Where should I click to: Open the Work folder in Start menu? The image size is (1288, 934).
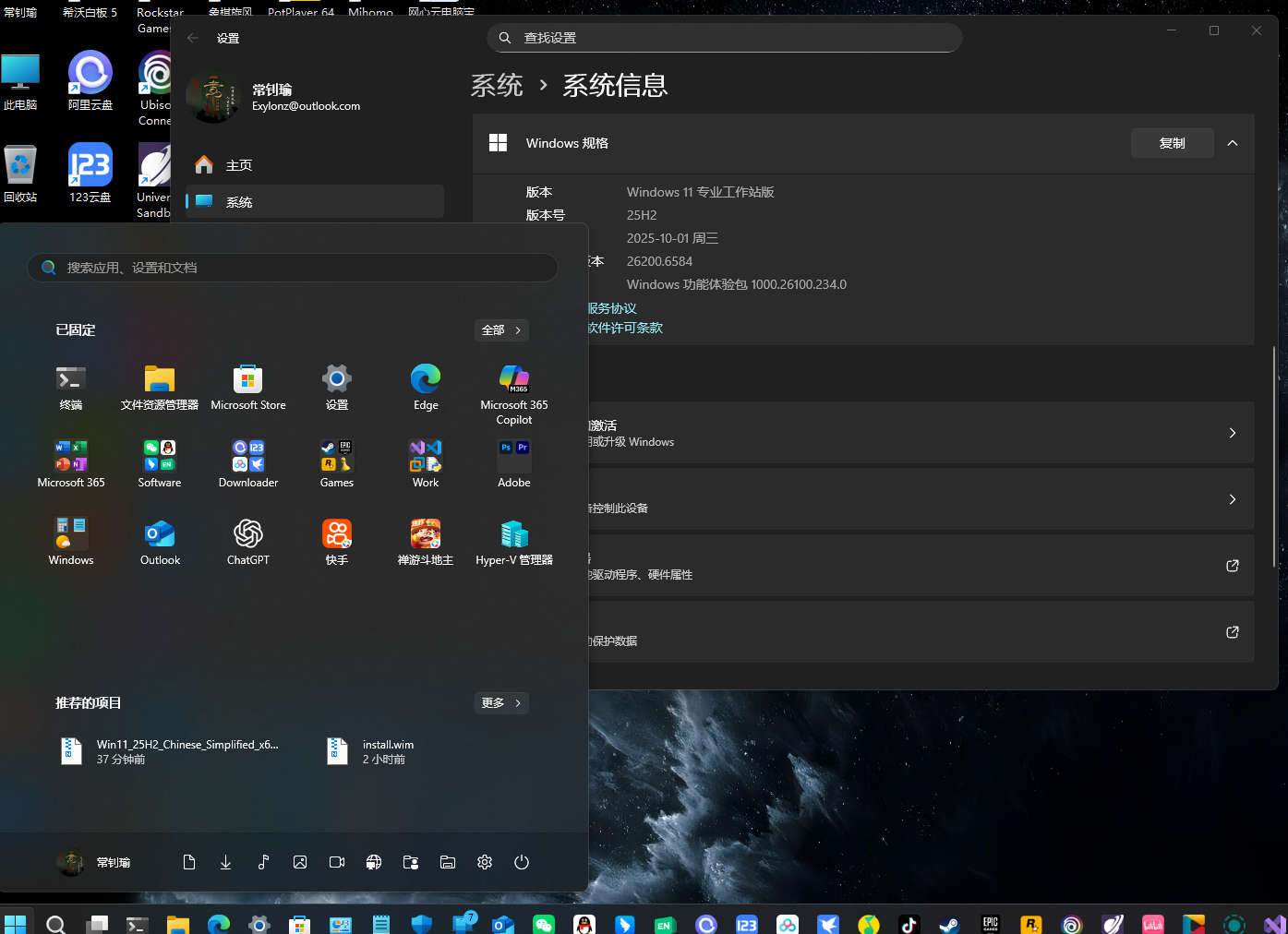tap(426, 464)
